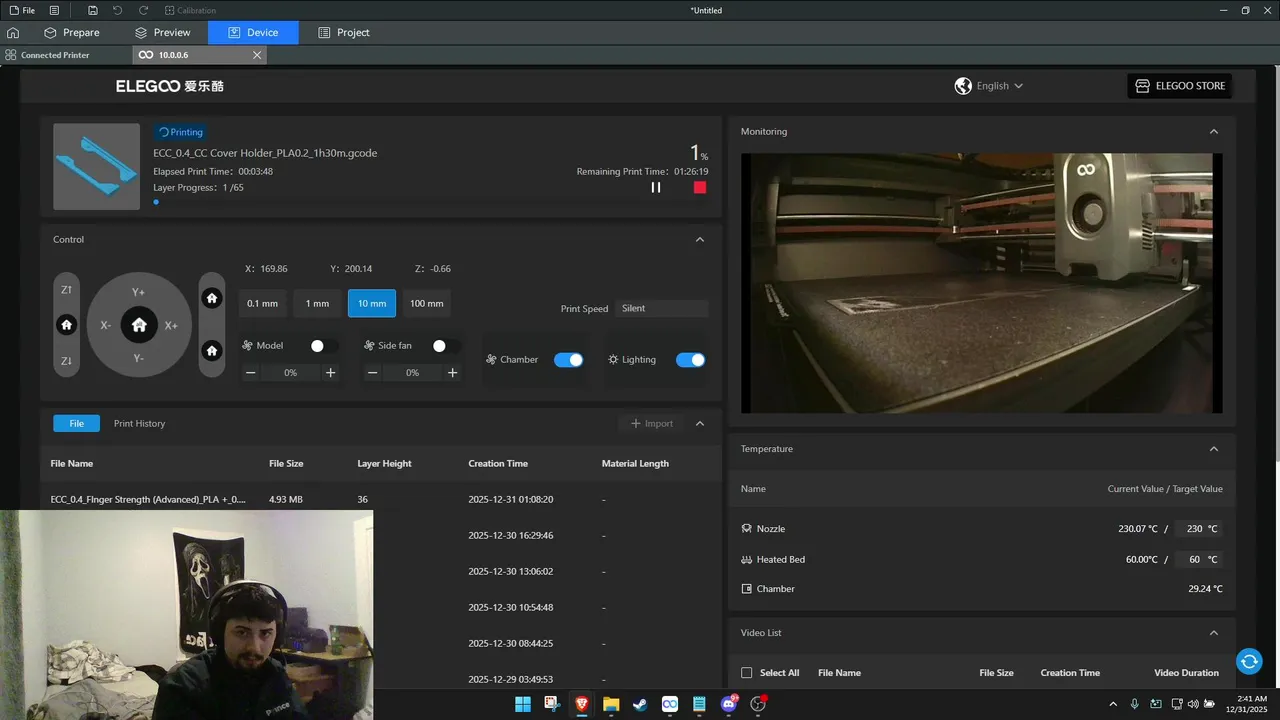Screen dimensions: 1280x720
Task: Switch to the Project tab
Action: (x=343, y=33)
